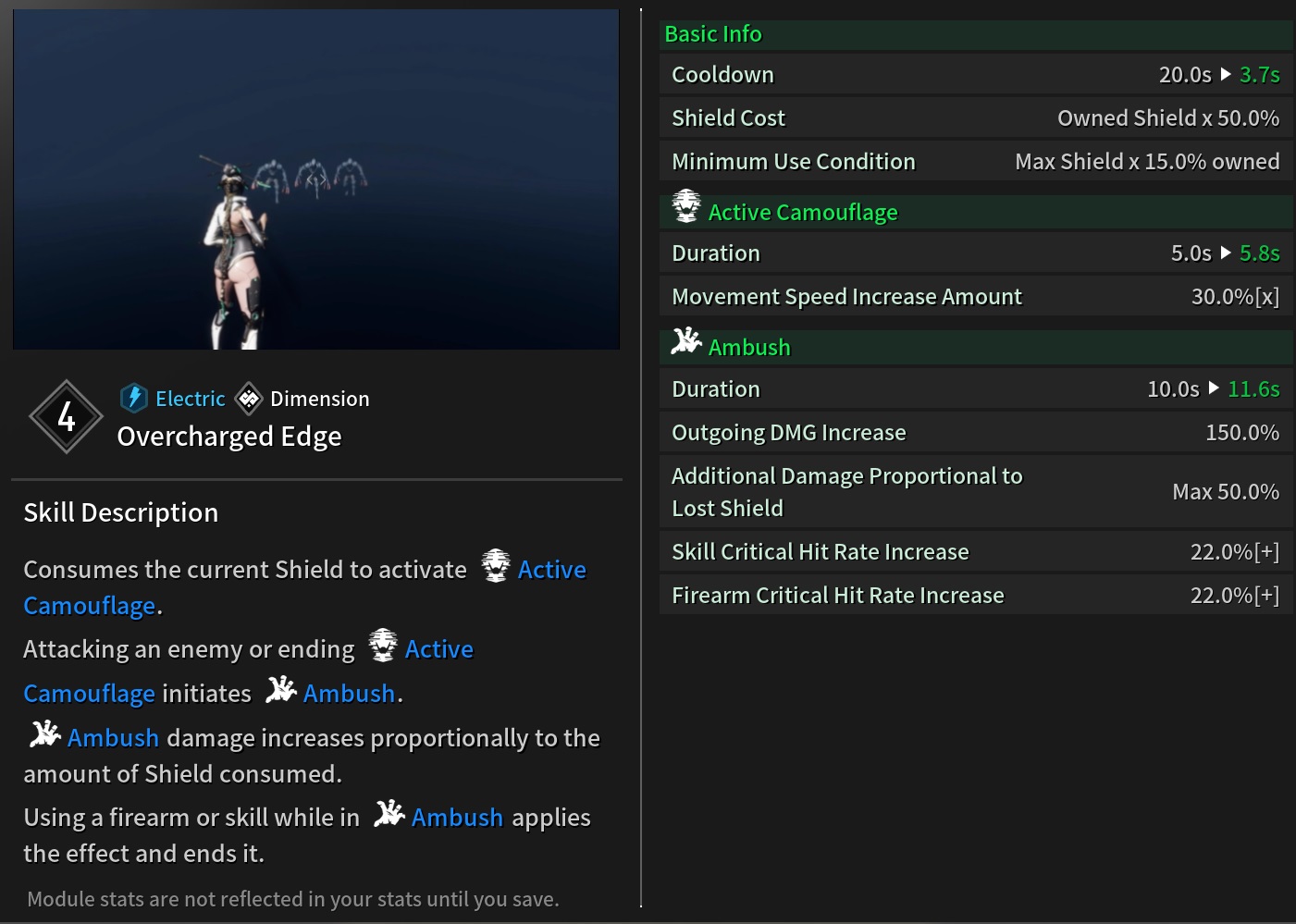Click the 'Movement Speed Increase Amount' label
Screen dimensions: 1296x924
pos(846,297)
